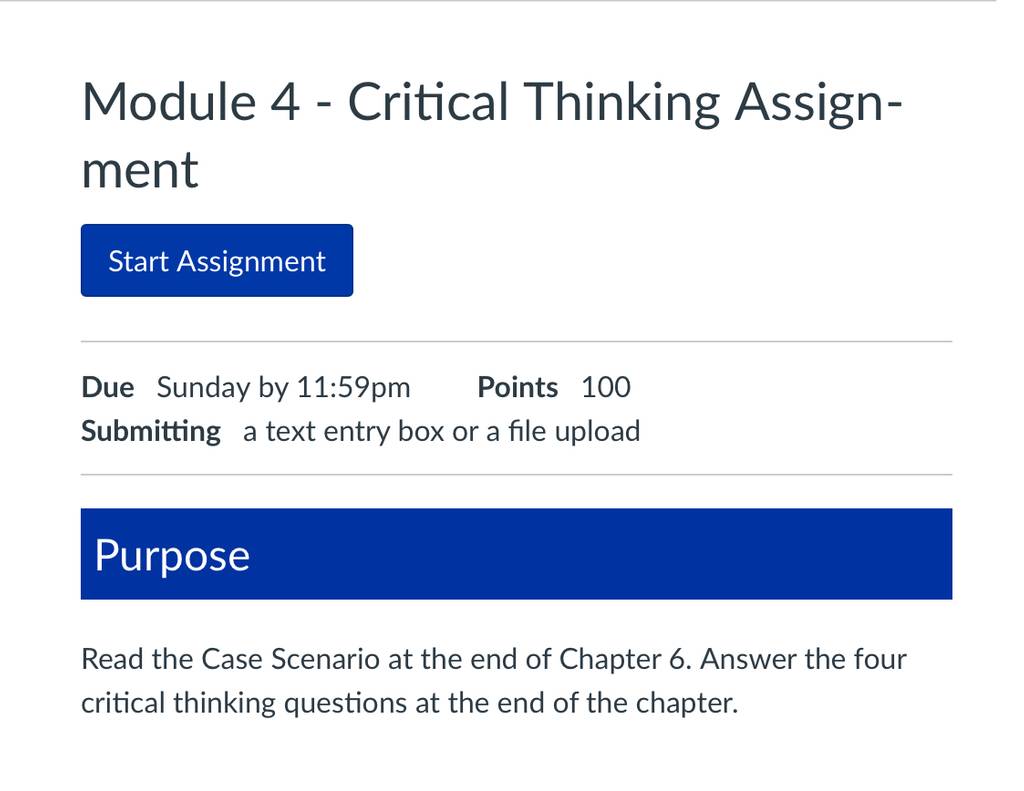1024x791 pixels.
Task: Select the Chapter 6 reference text
Action: (x=625, y=658)
